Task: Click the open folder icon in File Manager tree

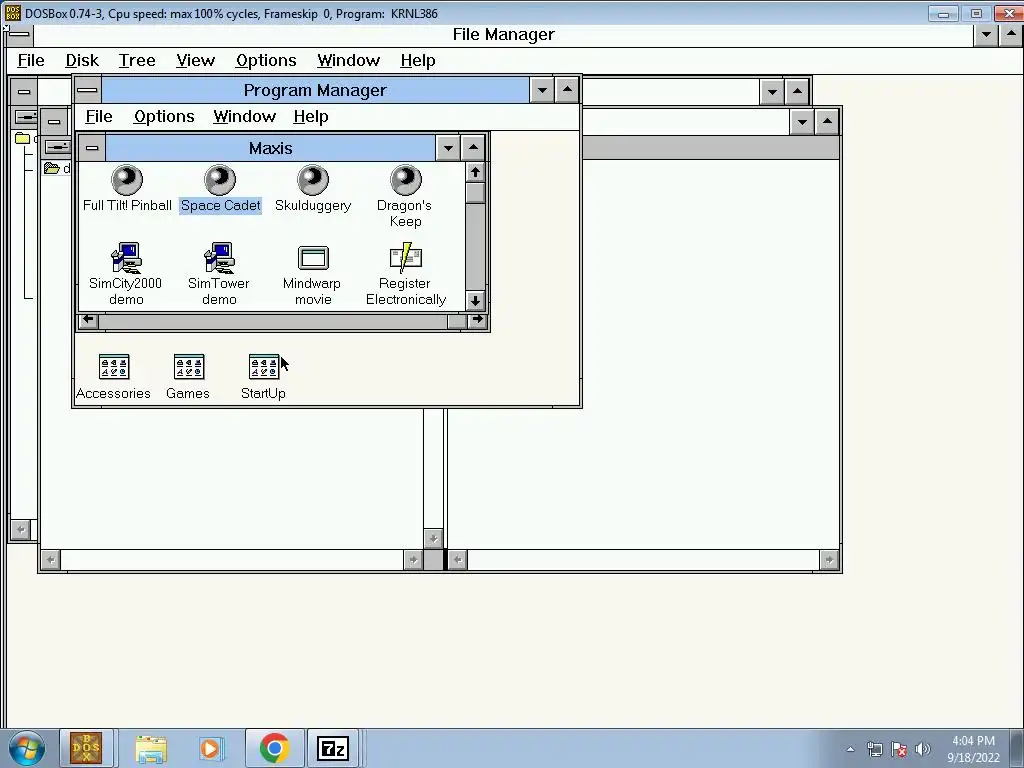Action: point(52,168)
